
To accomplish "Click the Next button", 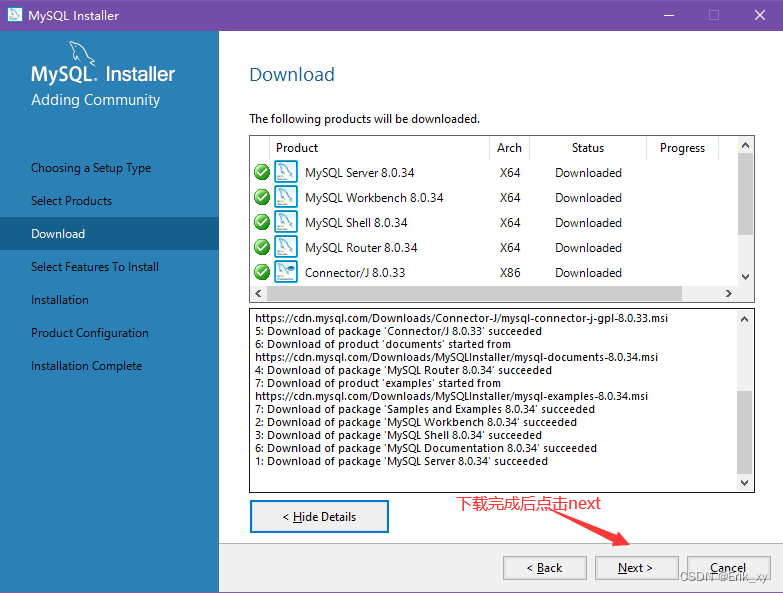I will (x=636, y=568).
